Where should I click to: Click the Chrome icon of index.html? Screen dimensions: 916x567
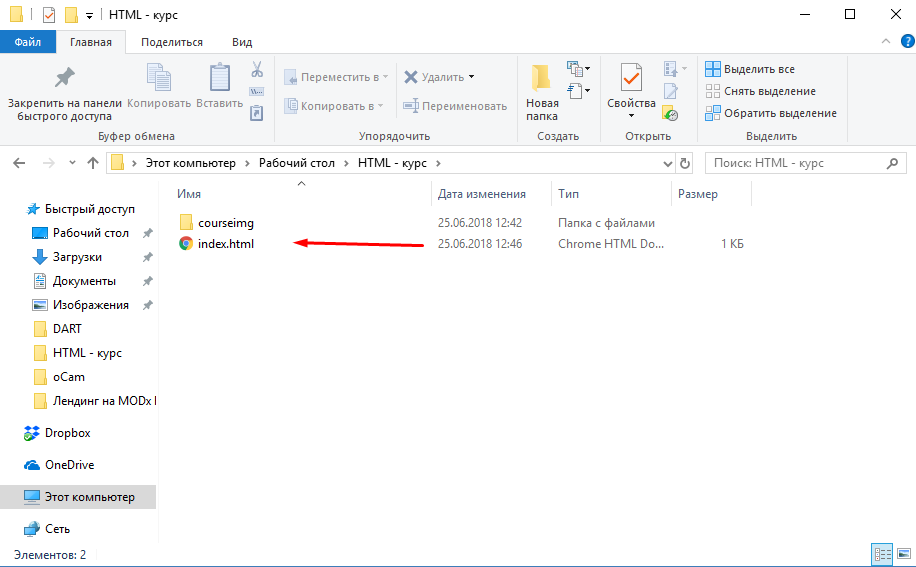186,244
